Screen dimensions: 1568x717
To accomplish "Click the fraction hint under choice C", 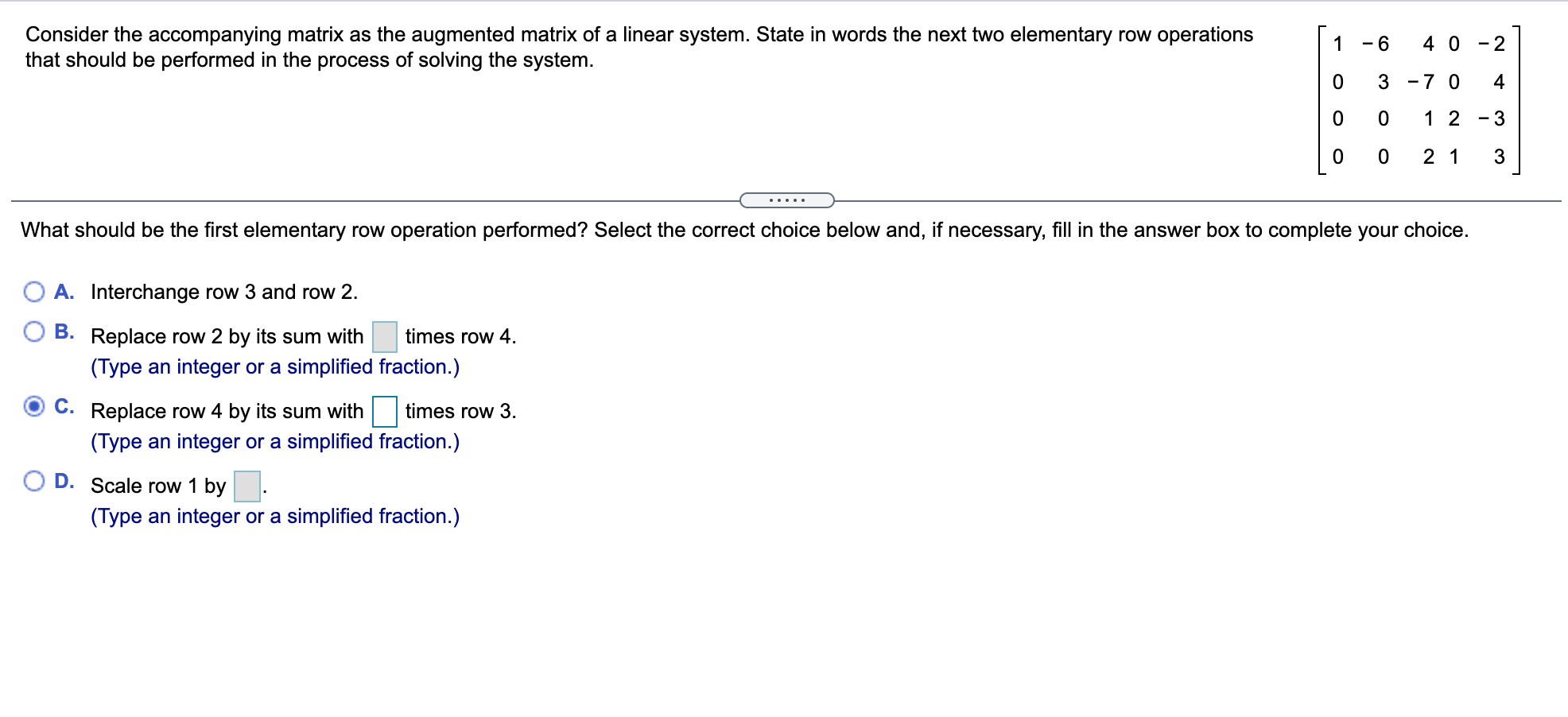I will point(274,441).
